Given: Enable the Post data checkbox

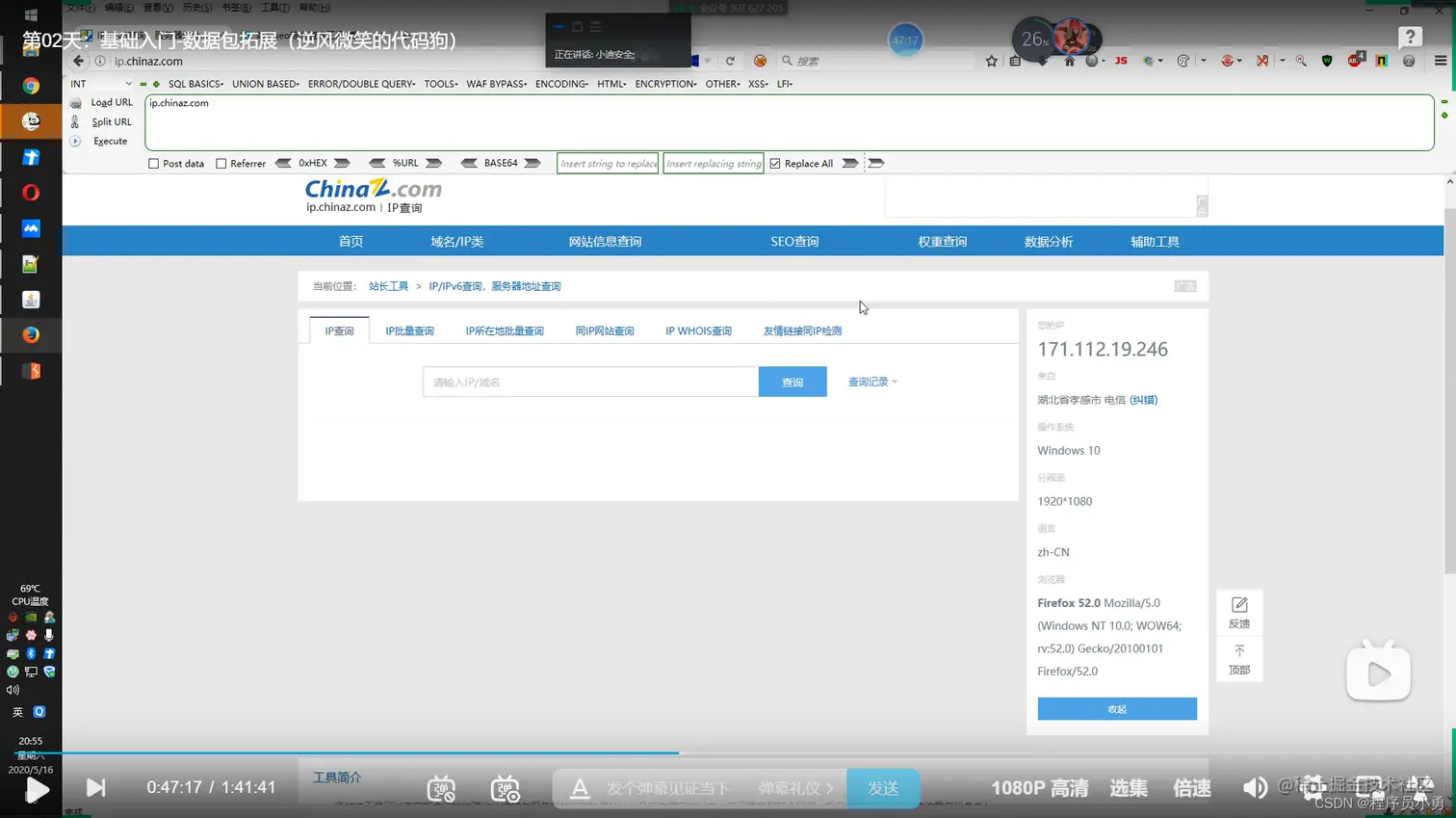Looking at the screenshot, I should coord(153,164).
